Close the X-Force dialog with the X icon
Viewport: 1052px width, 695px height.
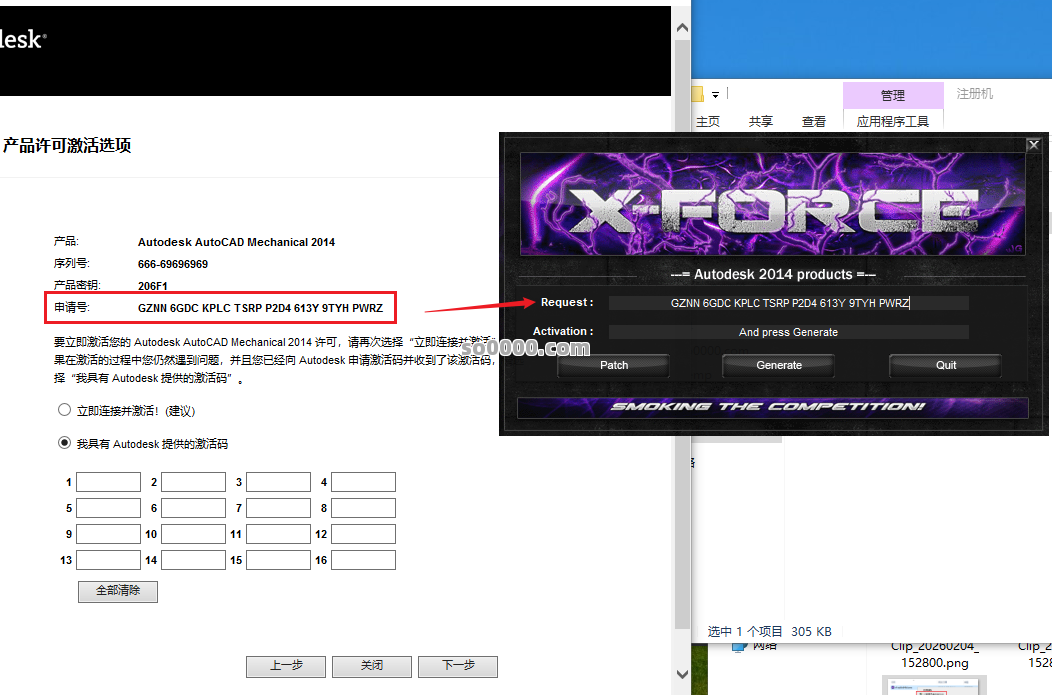click(x=1034, y=145)
